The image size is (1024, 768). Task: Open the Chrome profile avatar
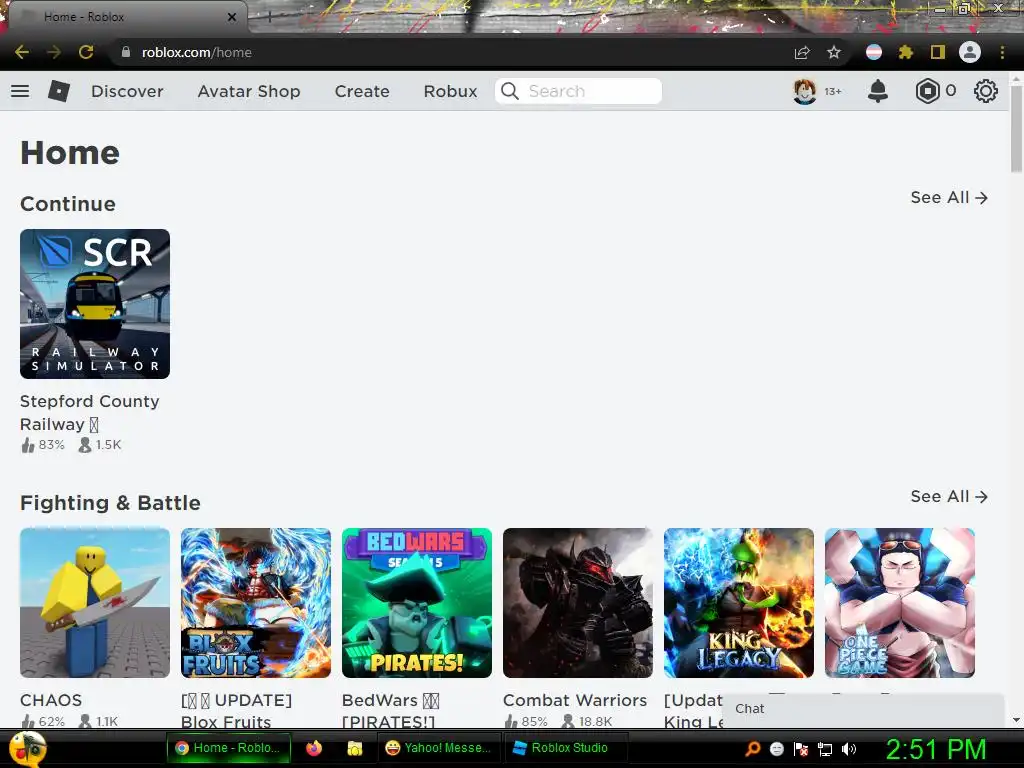970,52
